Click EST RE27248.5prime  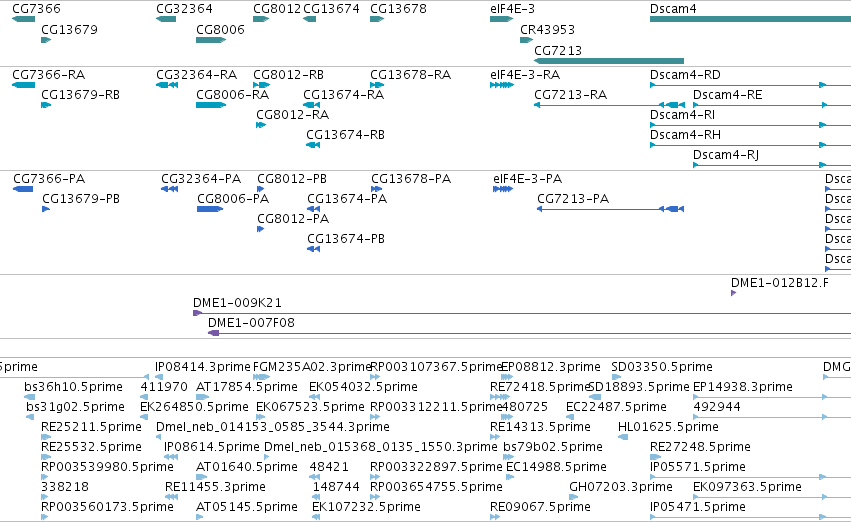(700, 447)
